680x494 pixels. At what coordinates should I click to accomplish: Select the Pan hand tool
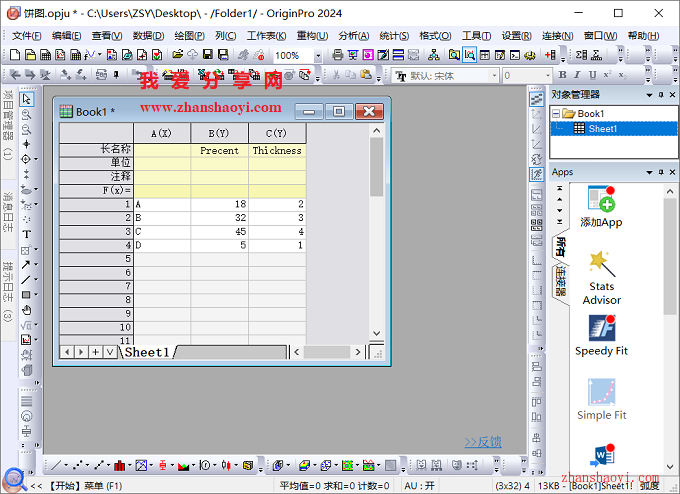coord(26,310)
